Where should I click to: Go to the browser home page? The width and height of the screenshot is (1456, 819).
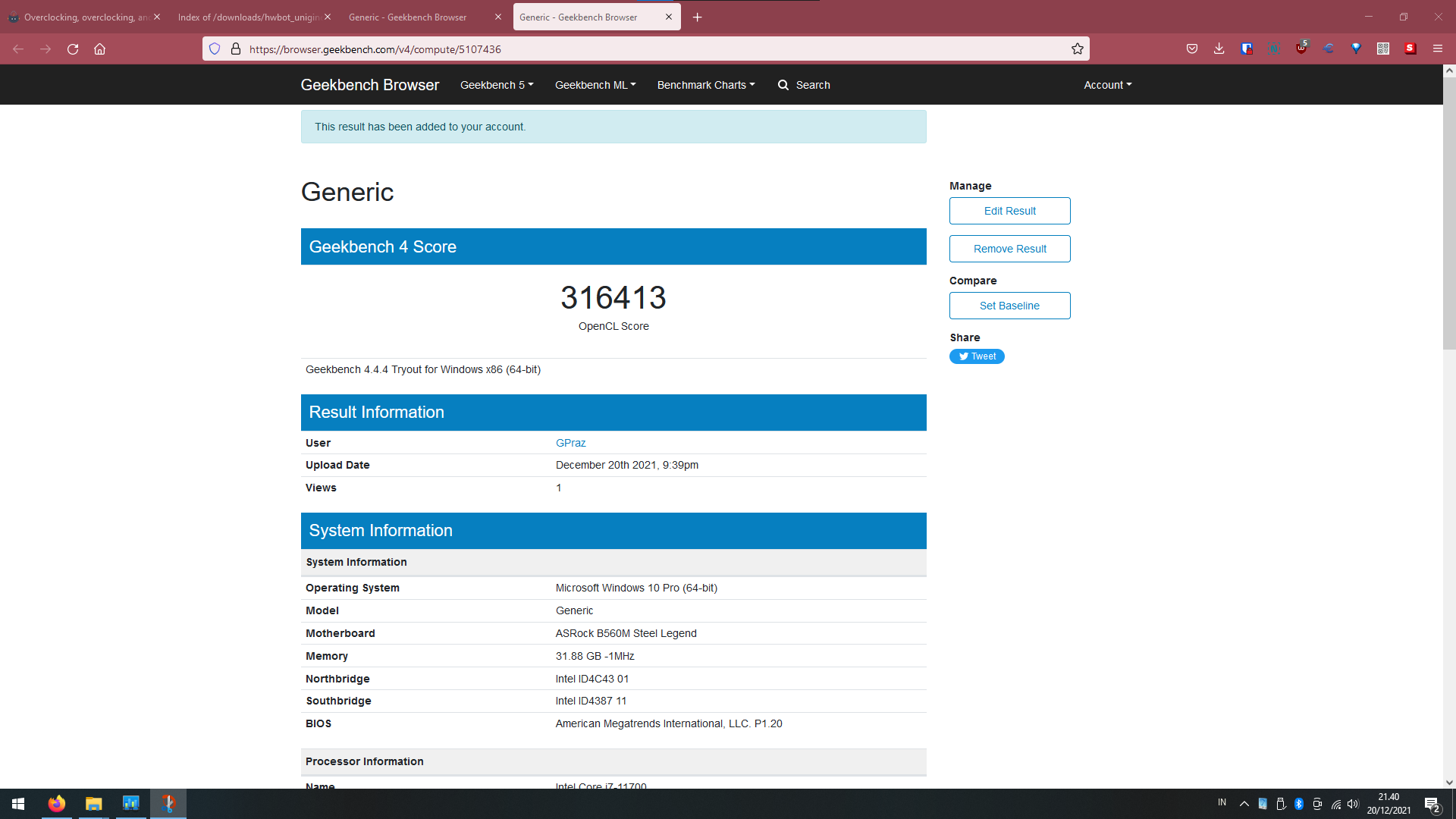coord(99,49)
